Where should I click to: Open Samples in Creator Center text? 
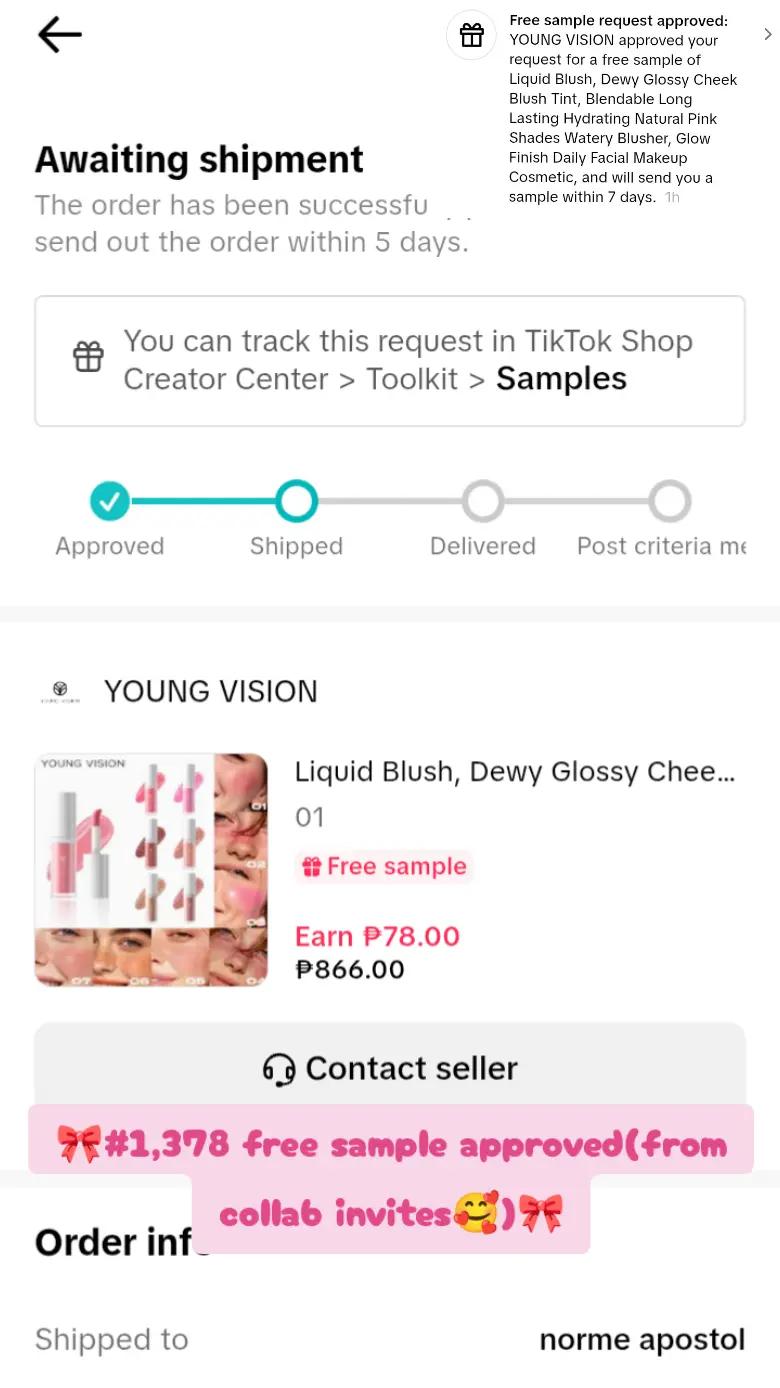pyautogui.click(x=562, y=379)
